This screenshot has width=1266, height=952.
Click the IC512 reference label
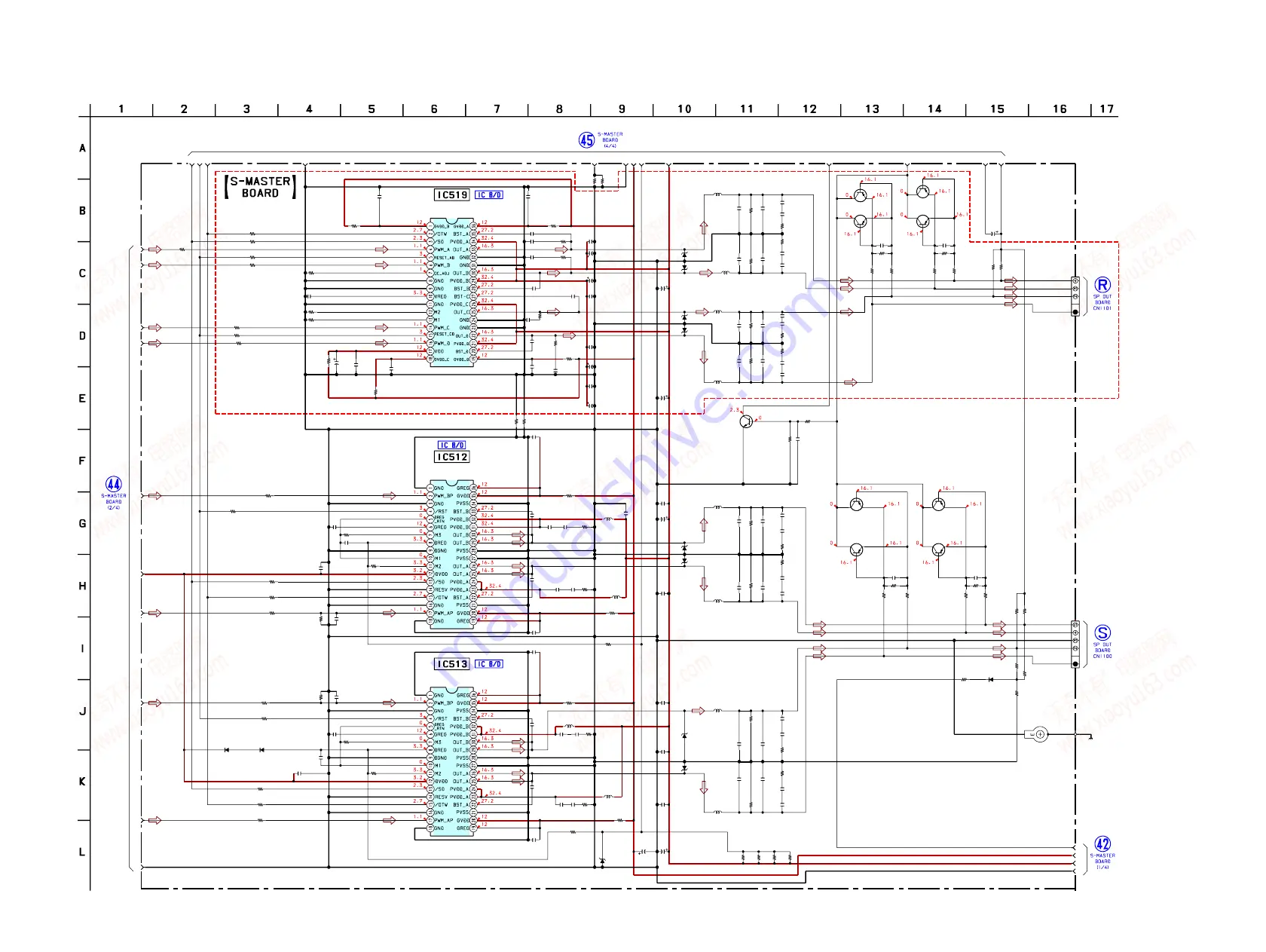click(452, 457)
